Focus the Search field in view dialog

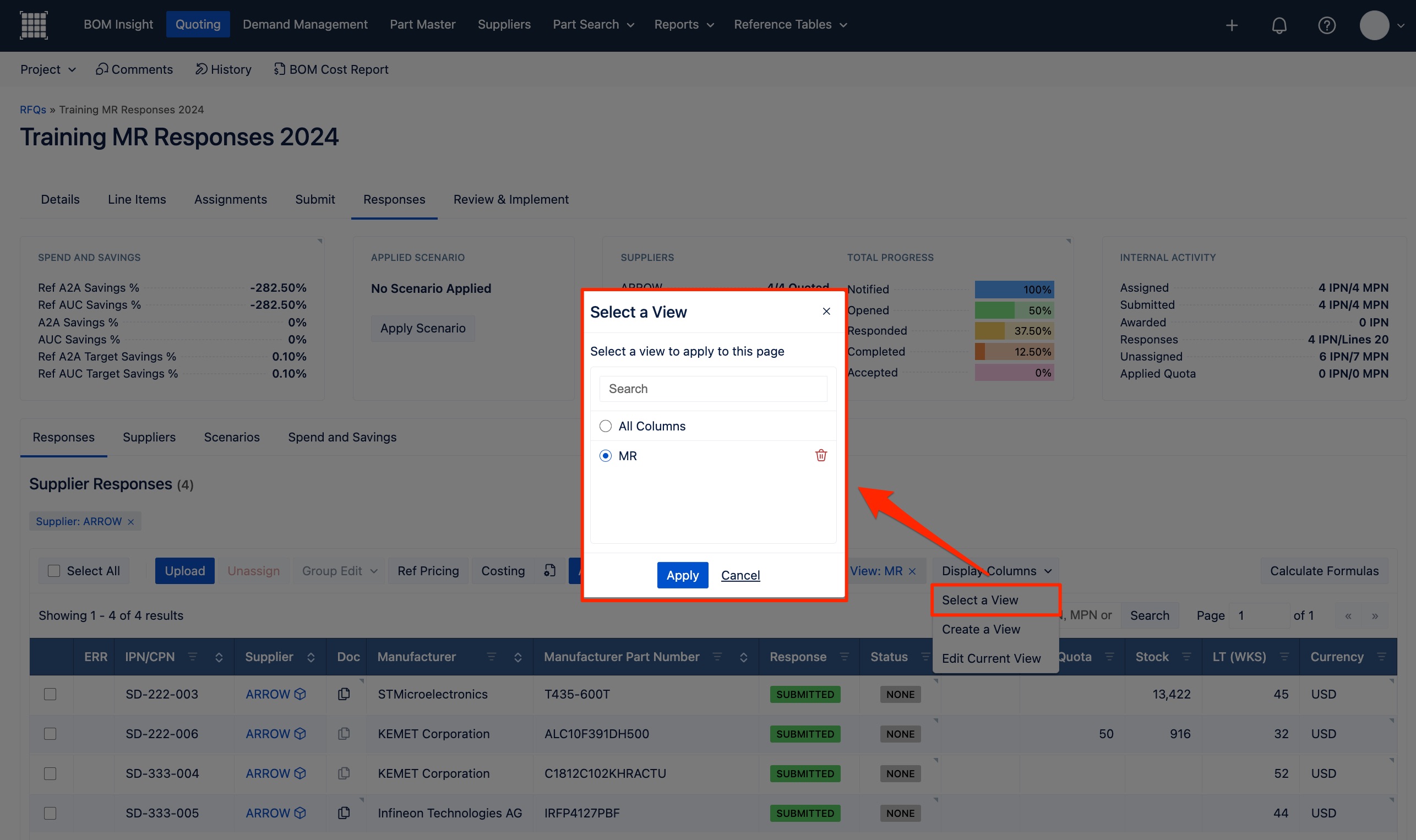point(713,389)
